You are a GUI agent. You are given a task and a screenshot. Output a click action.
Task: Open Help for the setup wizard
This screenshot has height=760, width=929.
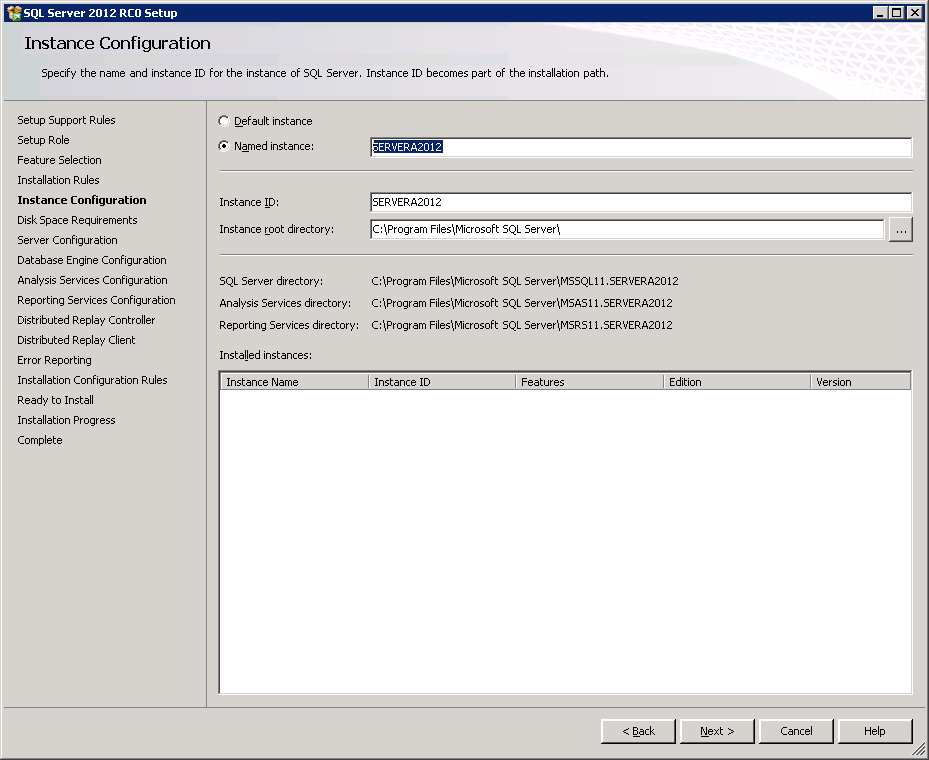coord(875,731)
